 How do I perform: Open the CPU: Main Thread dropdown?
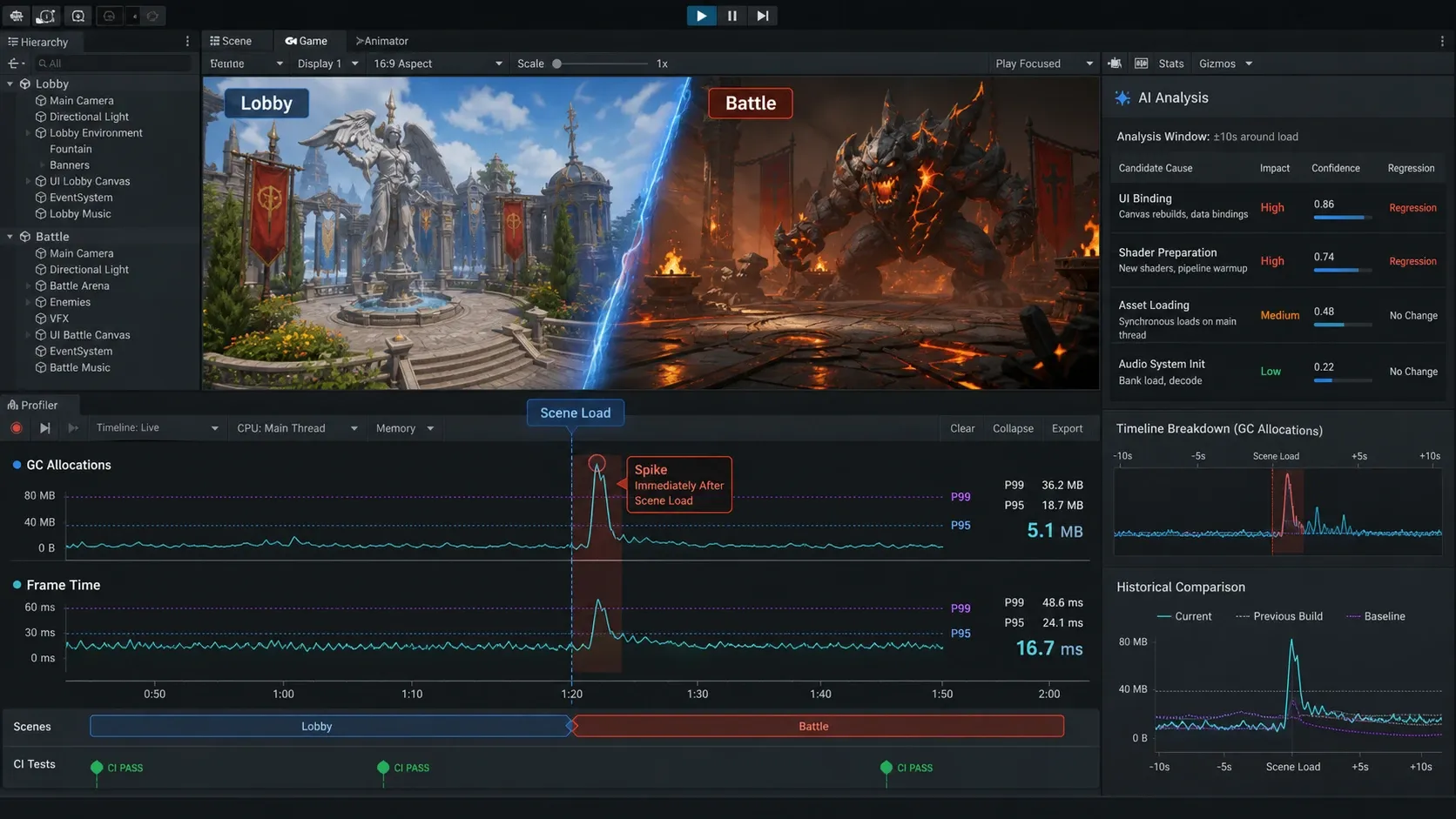pos(297,428)
